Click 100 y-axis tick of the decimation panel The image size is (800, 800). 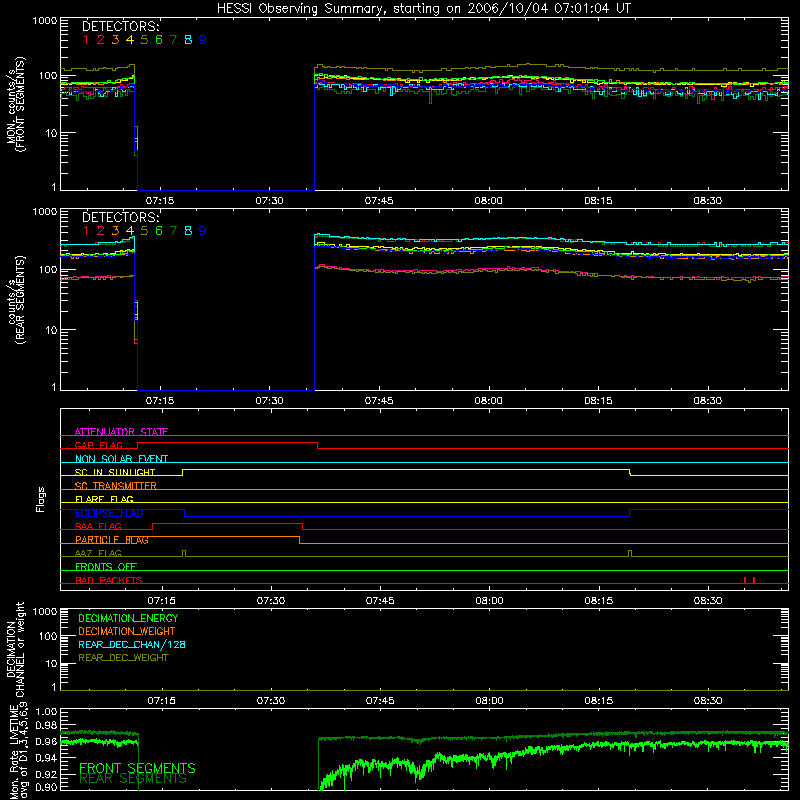point(48,636)
